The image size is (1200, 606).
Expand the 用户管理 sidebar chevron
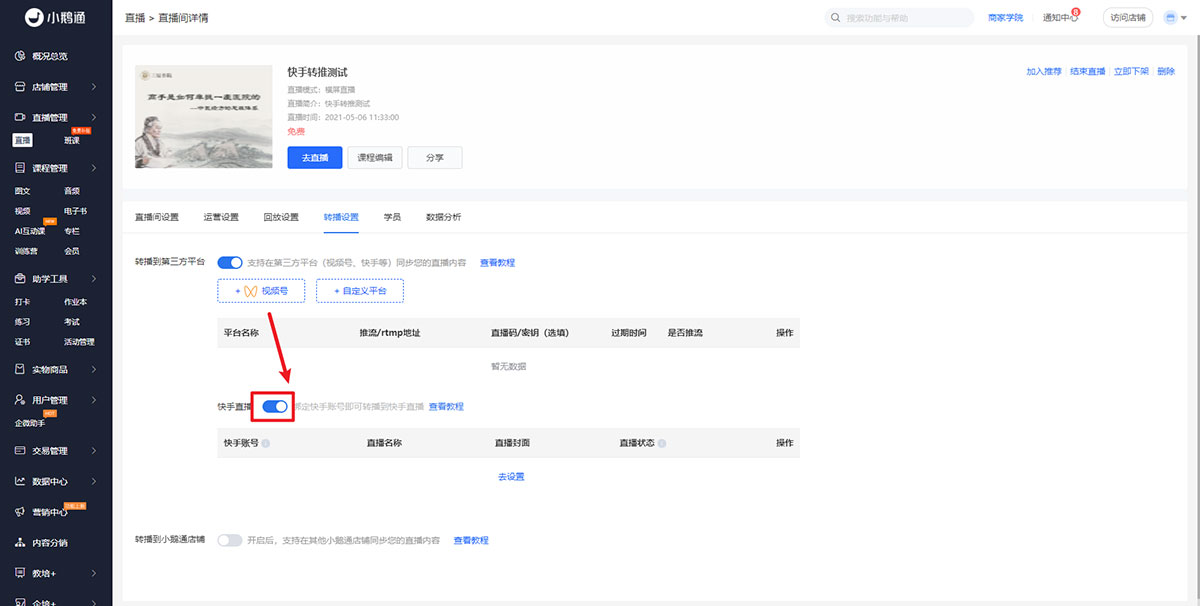[x=93, y=400]
